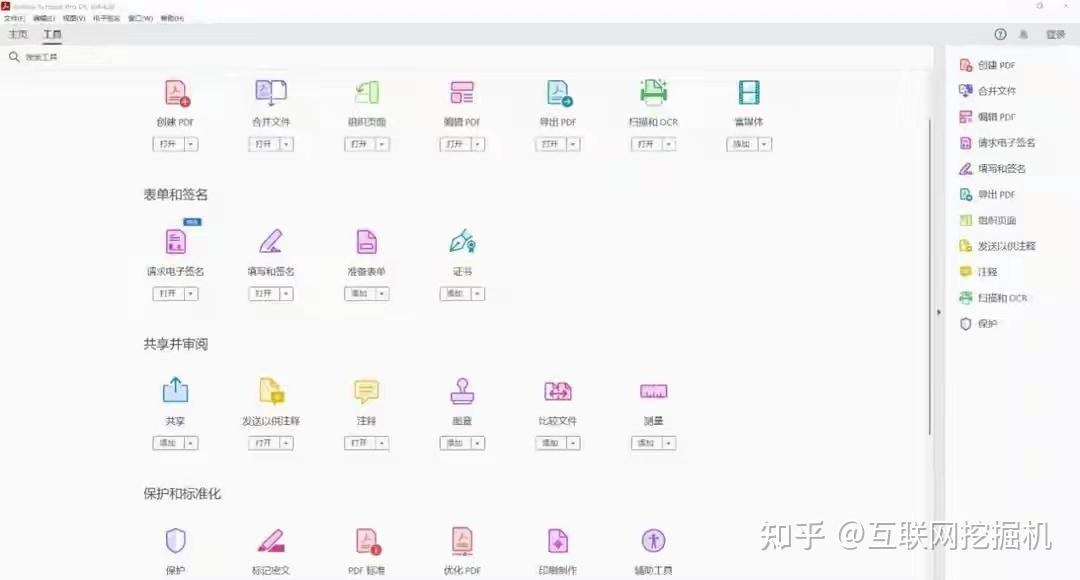Open the 文件 menu
The image size is (1080, 580).
coord(14,18)
